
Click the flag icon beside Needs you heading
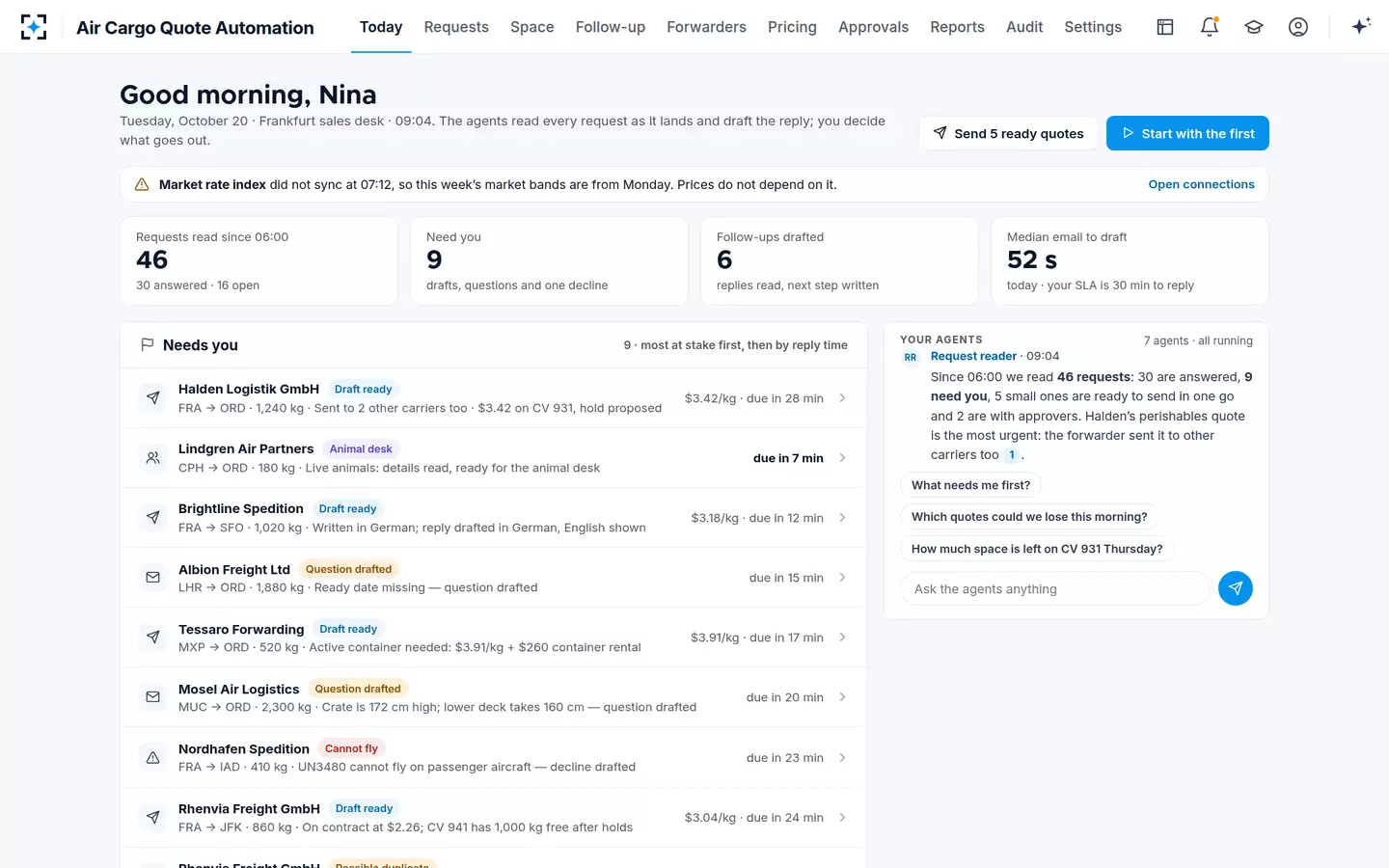147,345
